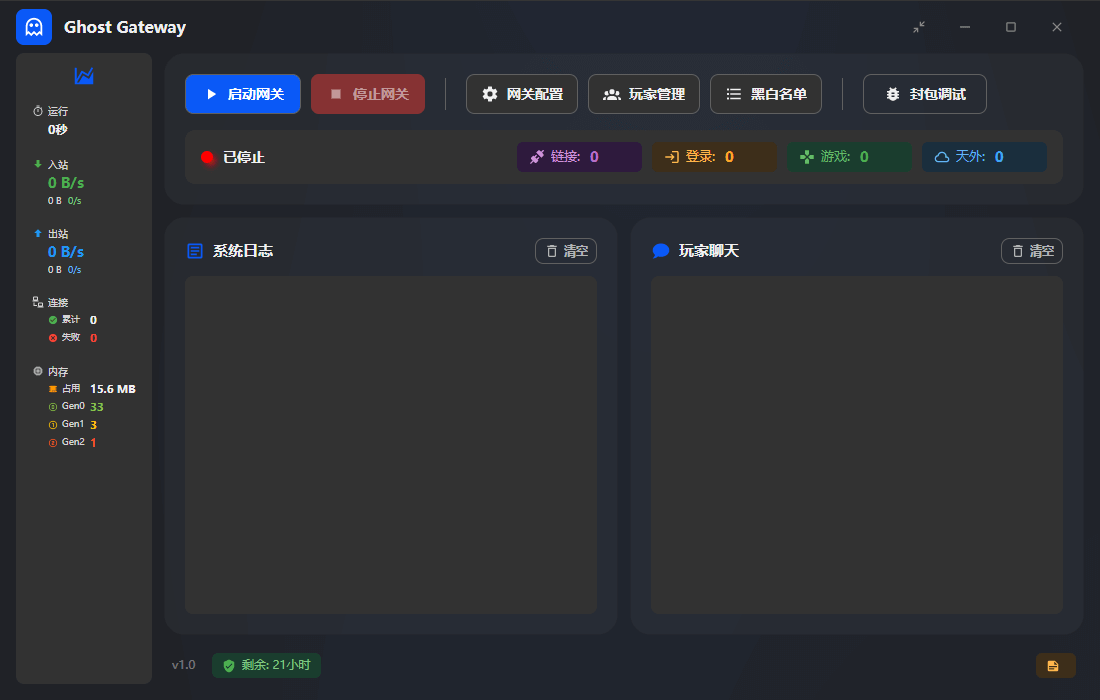The image size is (1100, 700).
Task: Open 网关配置 gateway settings
Action: tap(522, 94)
